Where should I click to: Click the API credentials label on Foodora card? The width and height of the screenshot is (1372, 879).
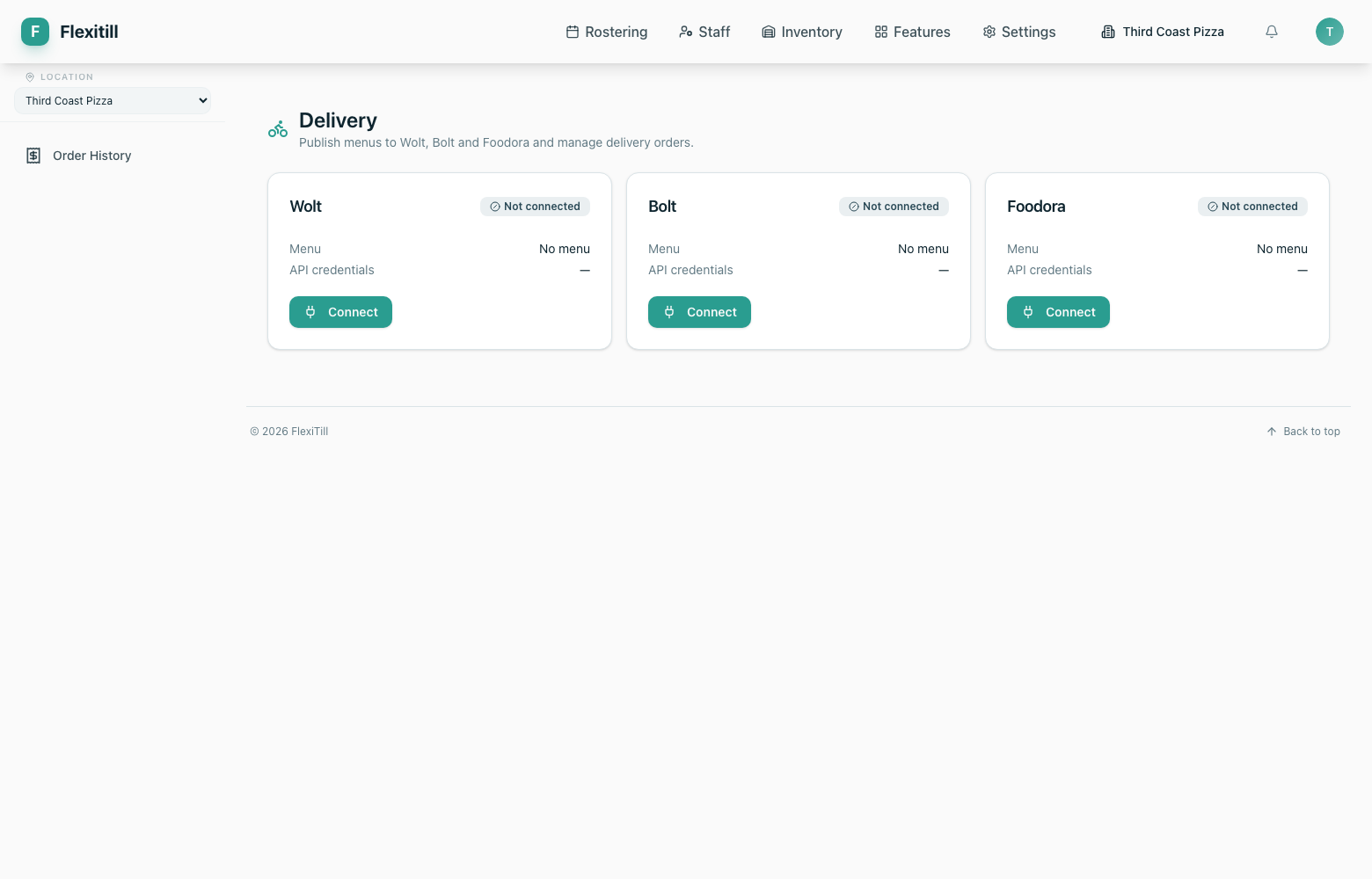tap(1049, 270)
